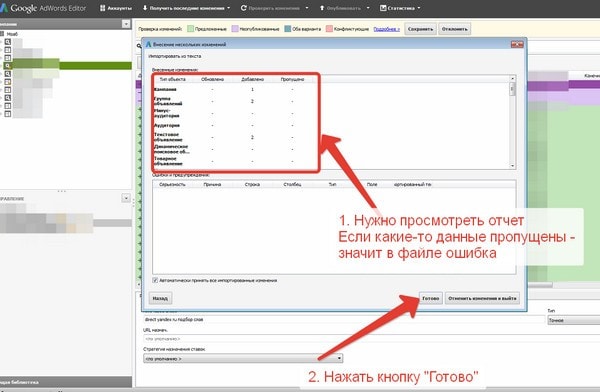Screen dimensions: 600x392
Task: Select the highlighted green search campaign icon
Action: point(8,66)
